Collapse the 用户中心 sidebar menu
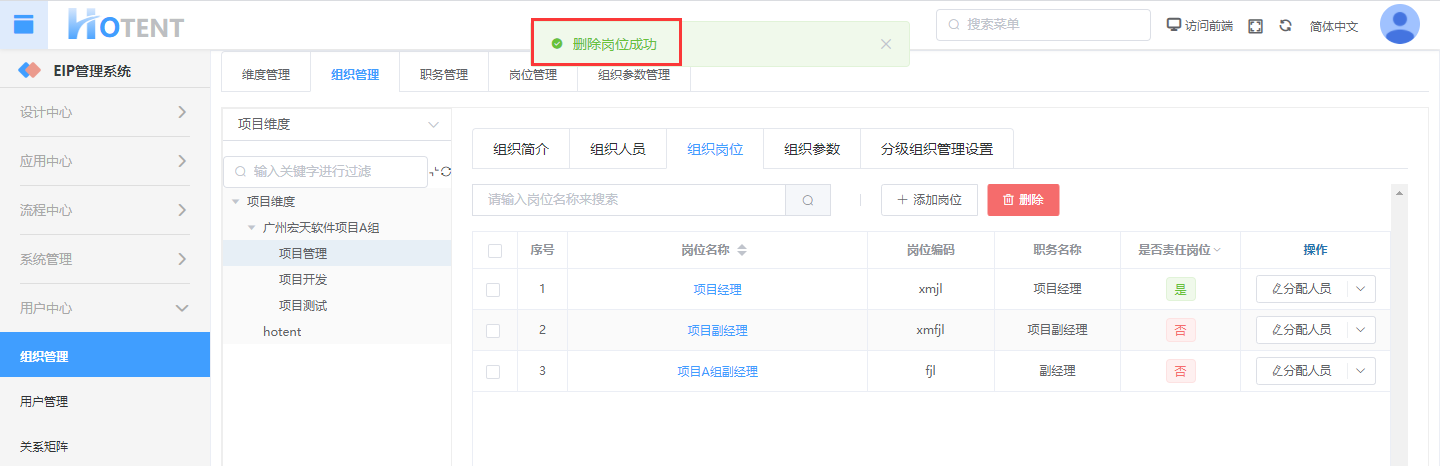This screenshot has width=1440, height=466. pos(105,308)
